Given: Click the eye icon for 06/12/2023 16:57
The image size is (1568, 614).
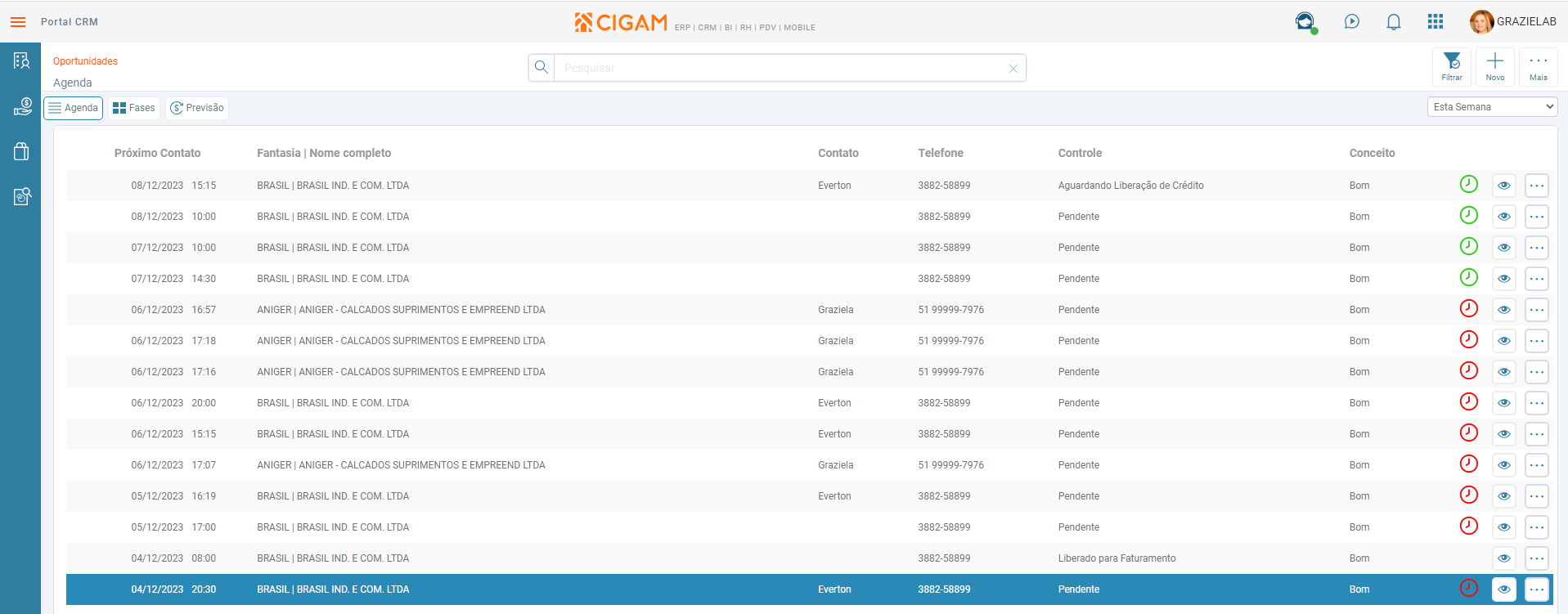Looking at the screenshot, I should pos(1504,310).
